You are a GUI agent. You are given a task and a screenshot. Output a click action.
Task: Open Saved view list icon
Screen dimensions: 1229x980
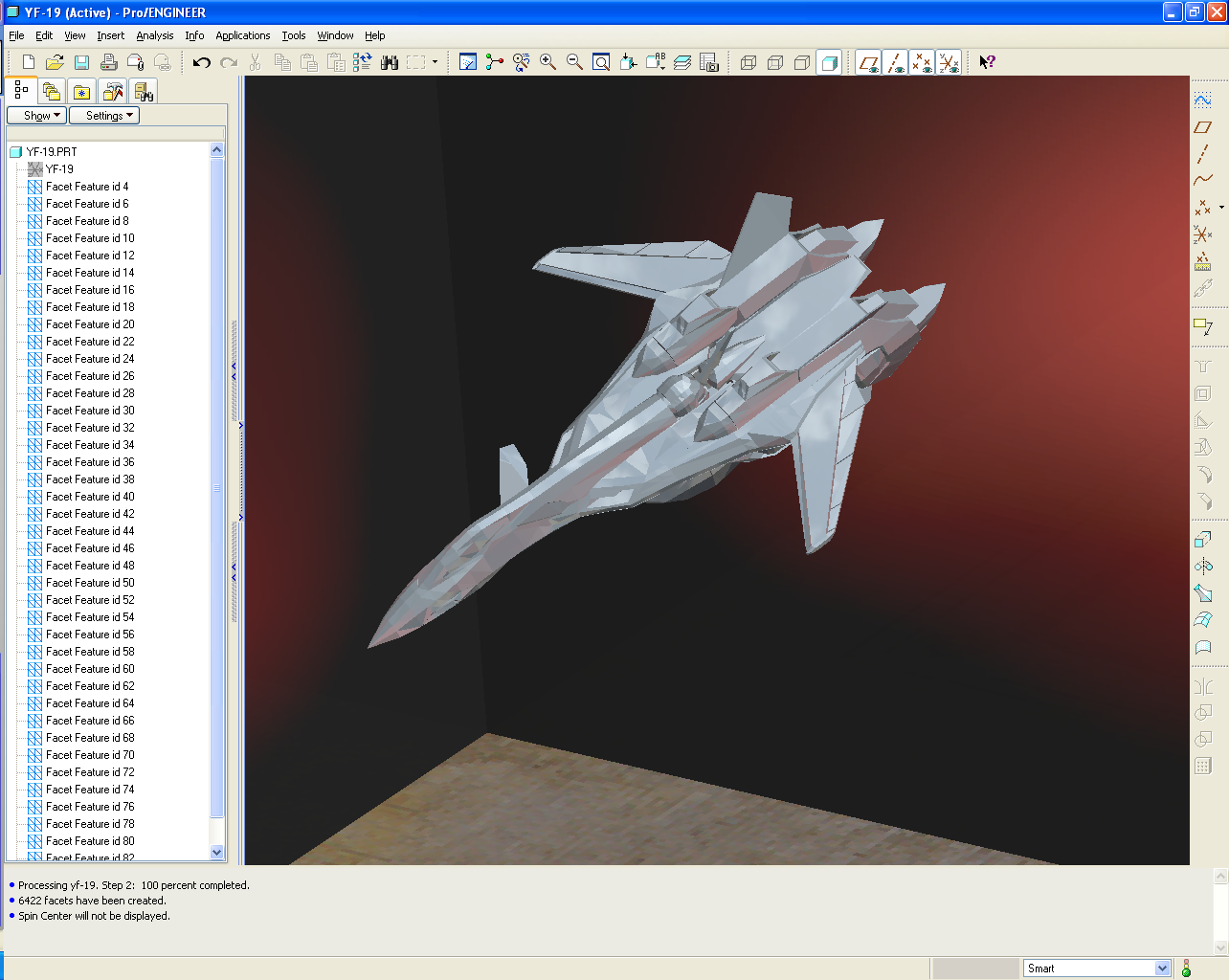click(655, 62)
